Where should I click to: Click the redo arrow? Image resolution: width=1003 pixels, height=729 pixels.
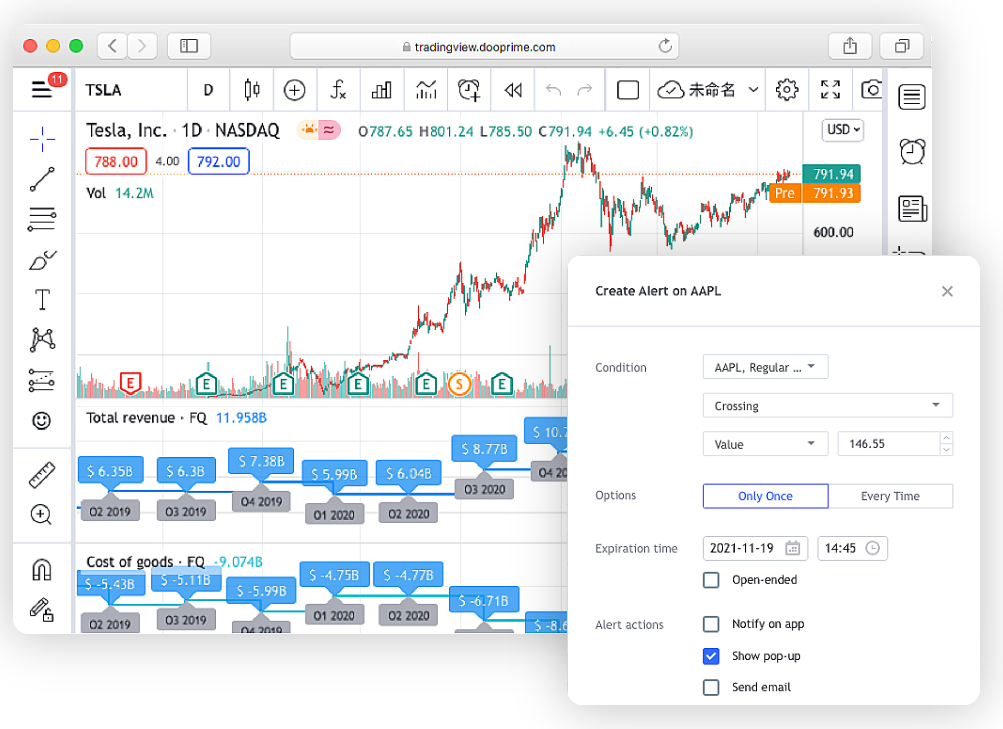click(x=584, y=90)
